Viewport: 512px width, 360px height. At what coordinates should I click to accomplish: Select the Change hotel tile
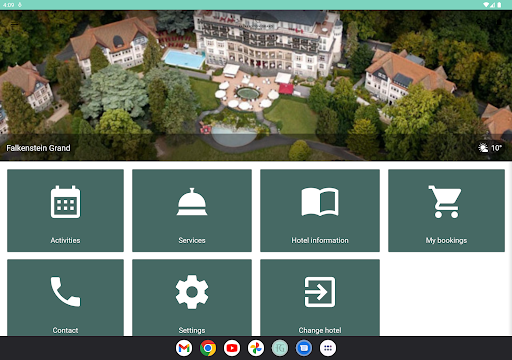click(320, 297)
